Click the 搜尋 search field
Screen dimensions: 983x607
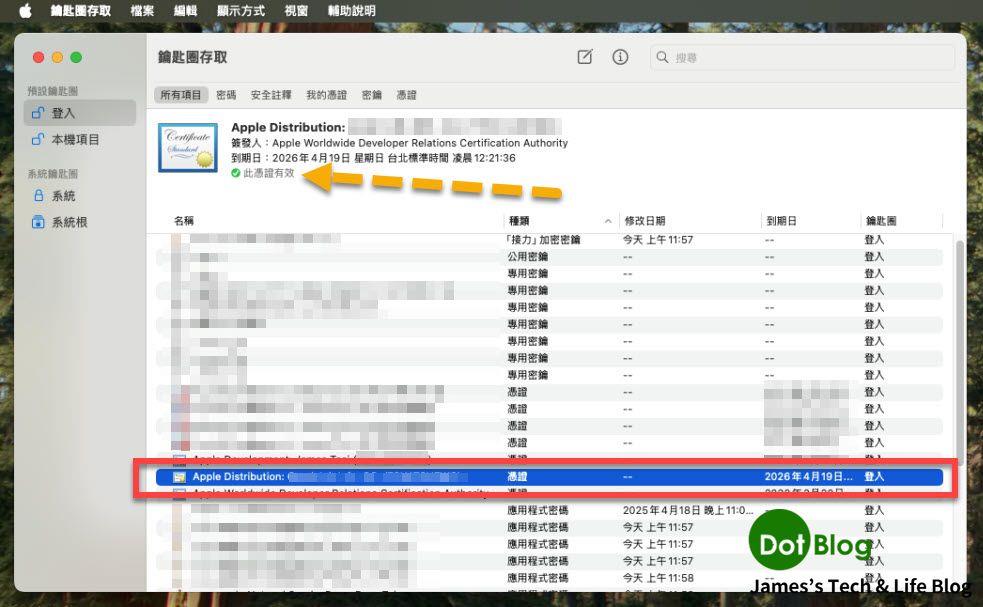pyautogui.click(x=800, y=58)
